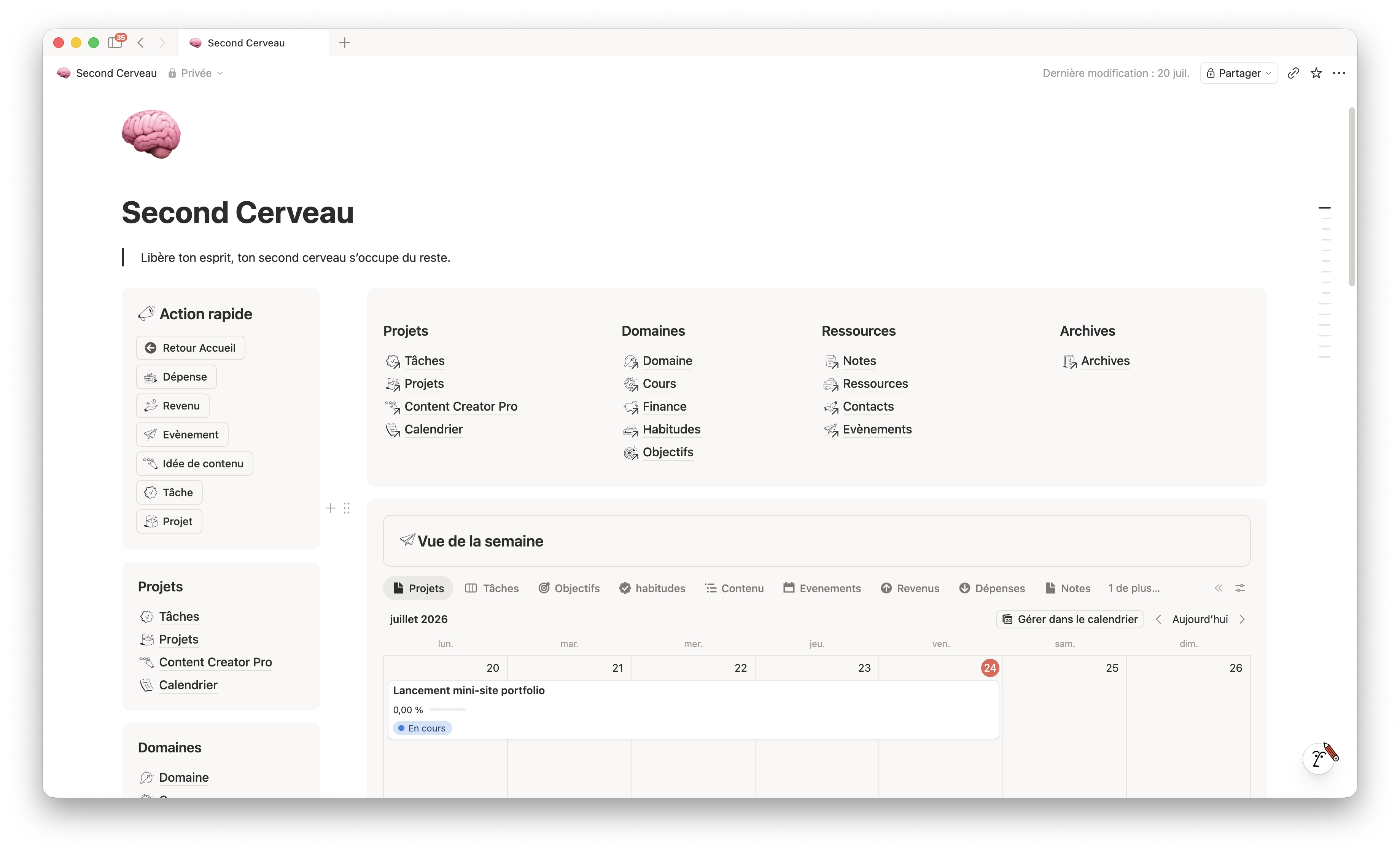Open the Privée privacy dropdown
The image size is (1400, 854).
pyautogui.click(x=196, y=73)
